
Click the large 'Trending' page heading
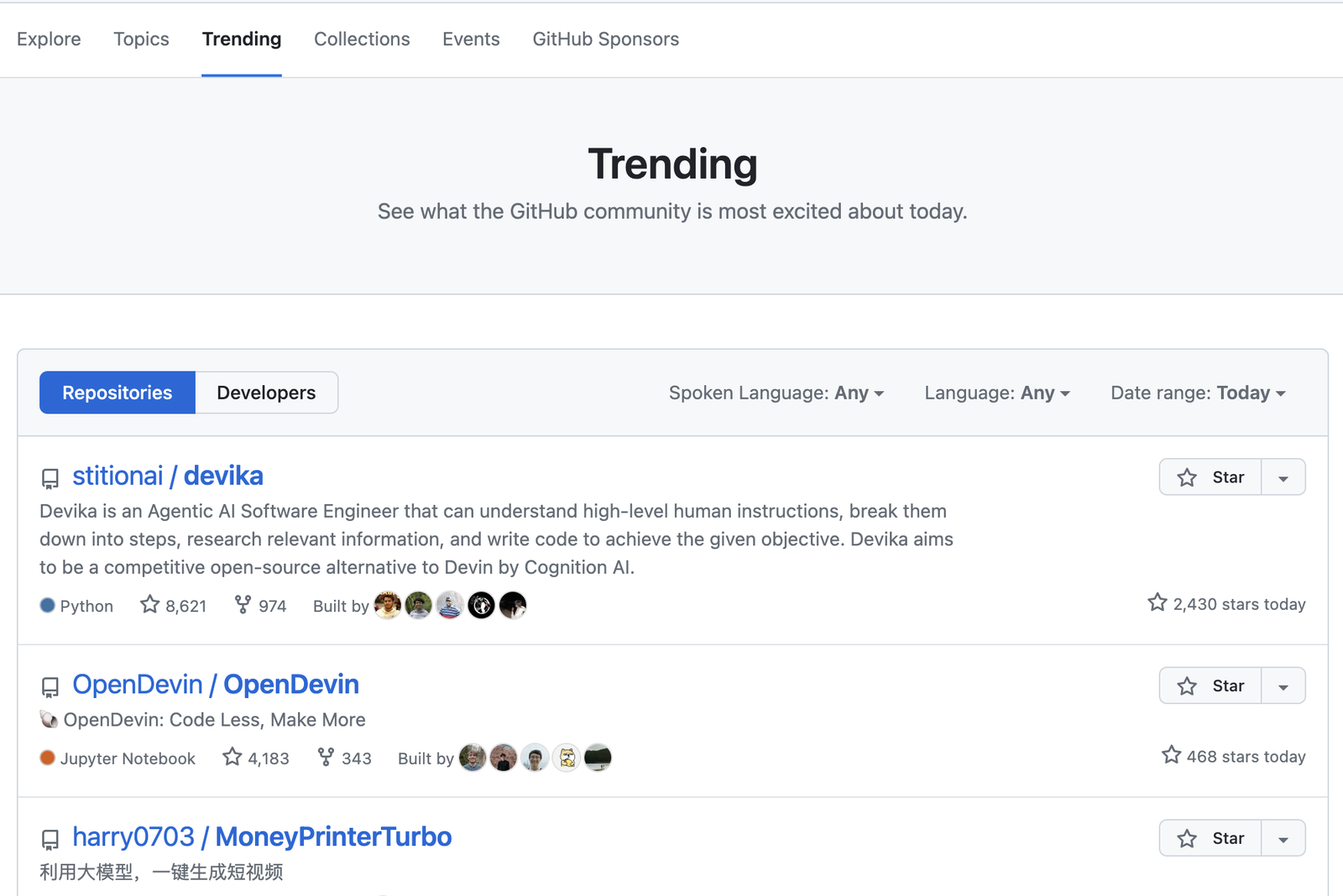click(x=672, y=164)
